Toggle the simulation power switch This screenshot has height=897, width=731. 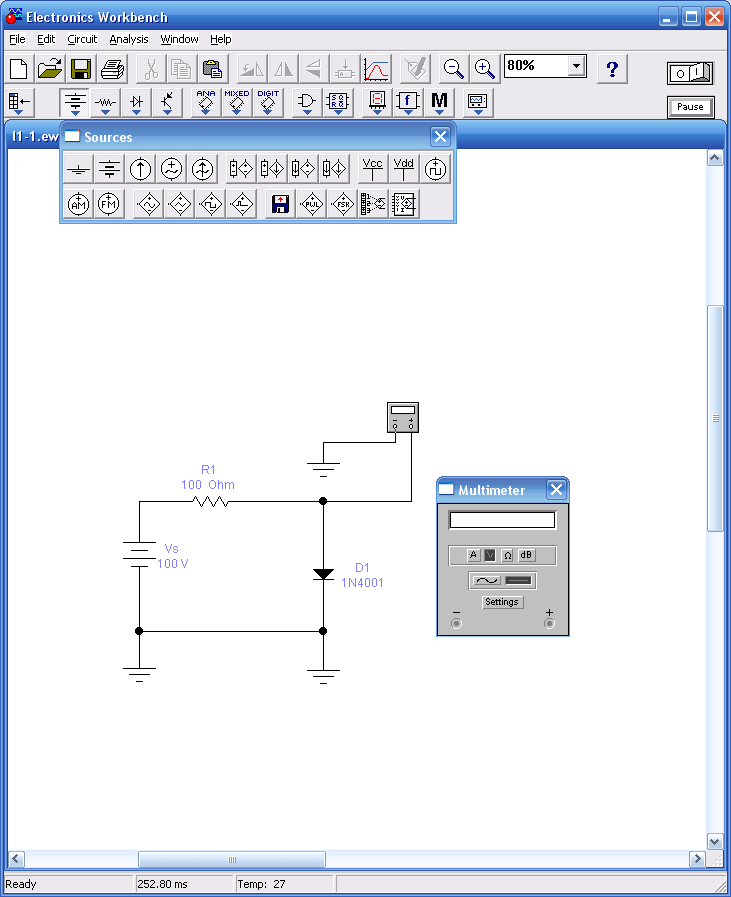pos(690,73)
